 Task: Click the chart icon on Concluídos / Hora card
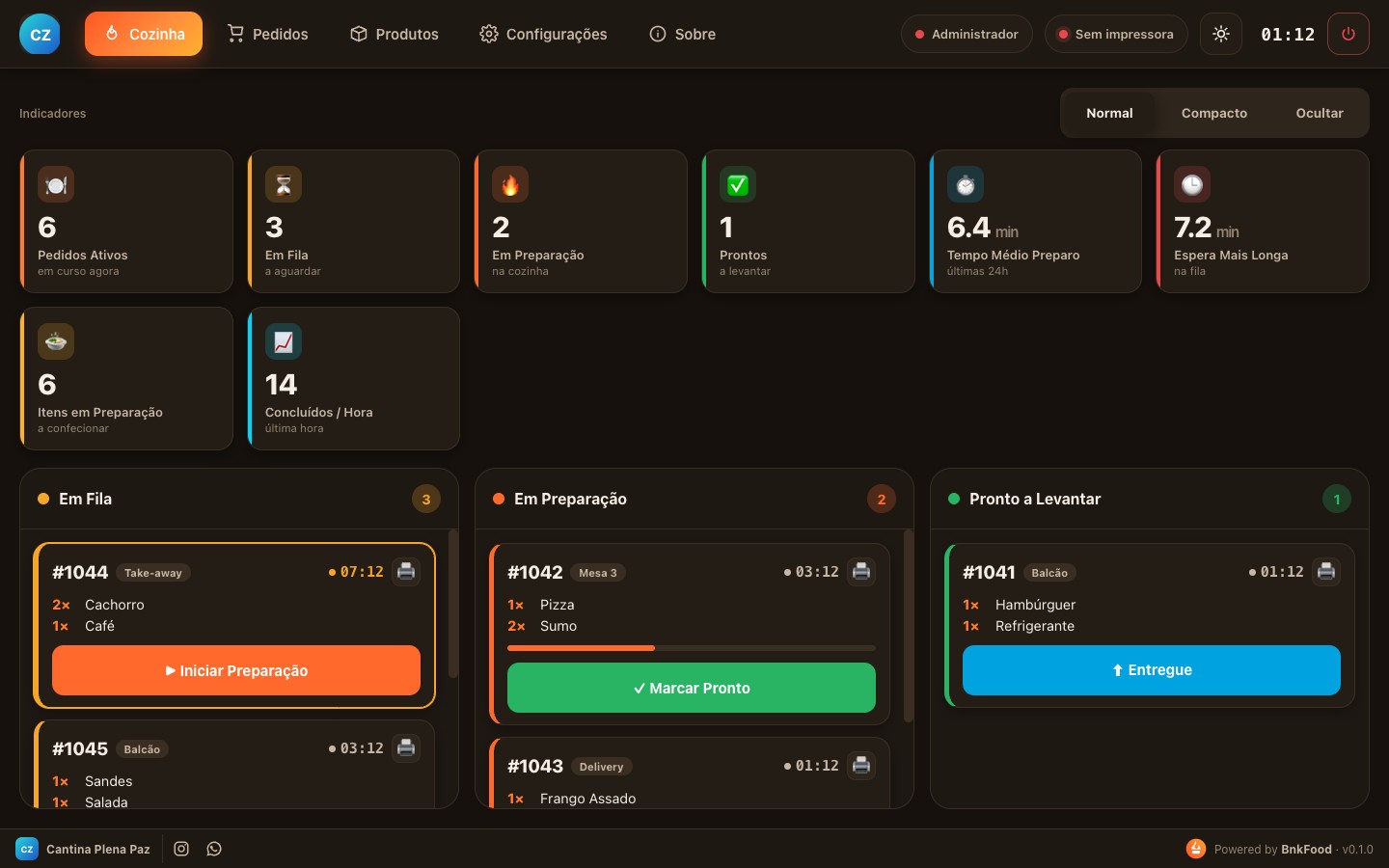[x=284, y=341]
